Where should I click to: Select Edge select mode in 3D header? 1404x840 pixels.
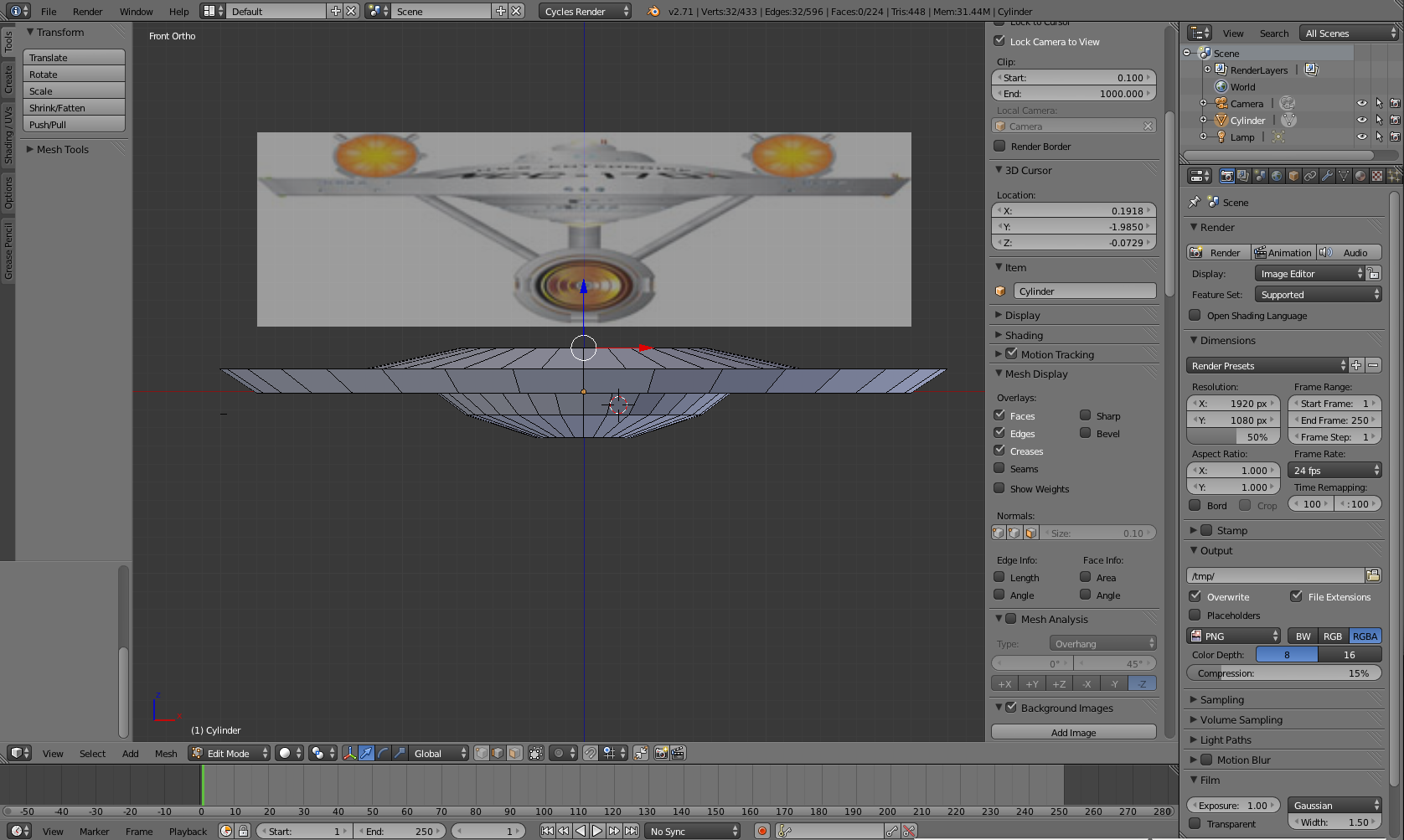point(498,753)
